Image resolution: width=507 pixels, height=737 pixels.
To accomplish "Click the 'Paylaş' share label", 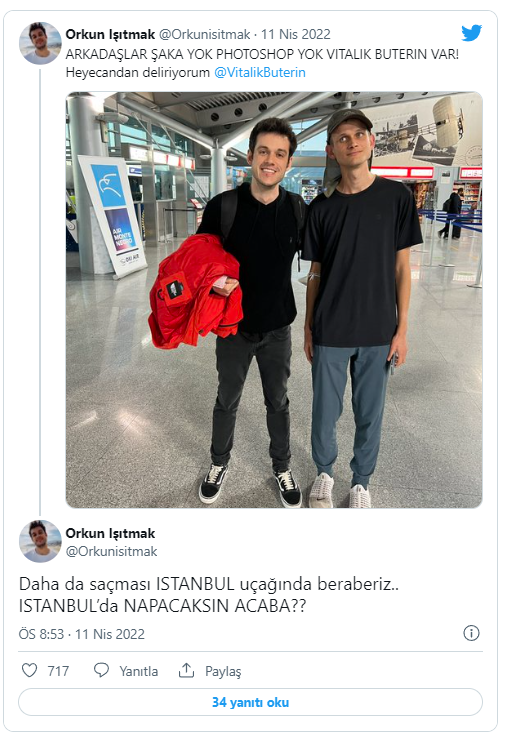I will [223, 671].
